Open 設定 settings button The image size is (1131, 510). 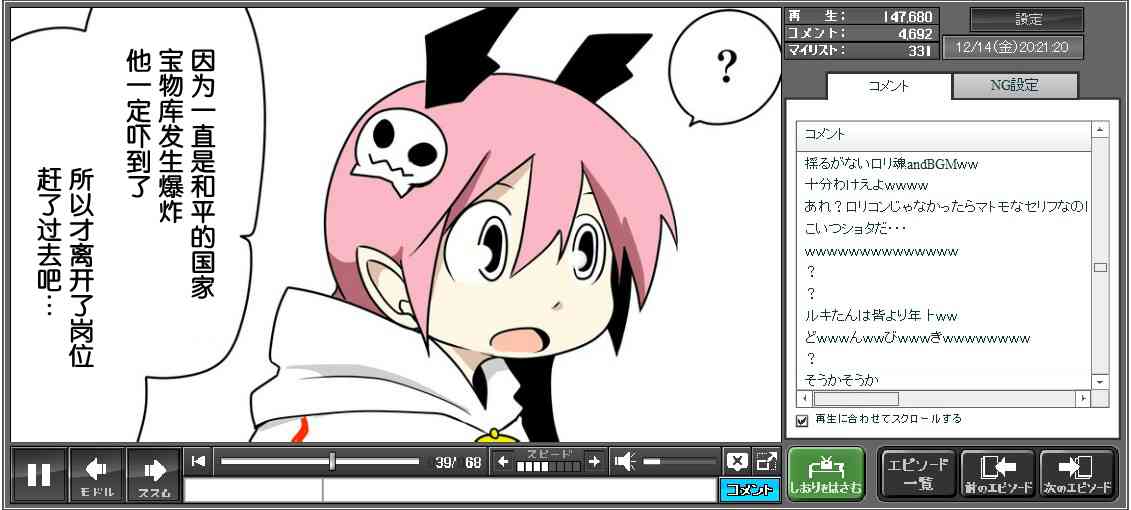point(1027,19)
